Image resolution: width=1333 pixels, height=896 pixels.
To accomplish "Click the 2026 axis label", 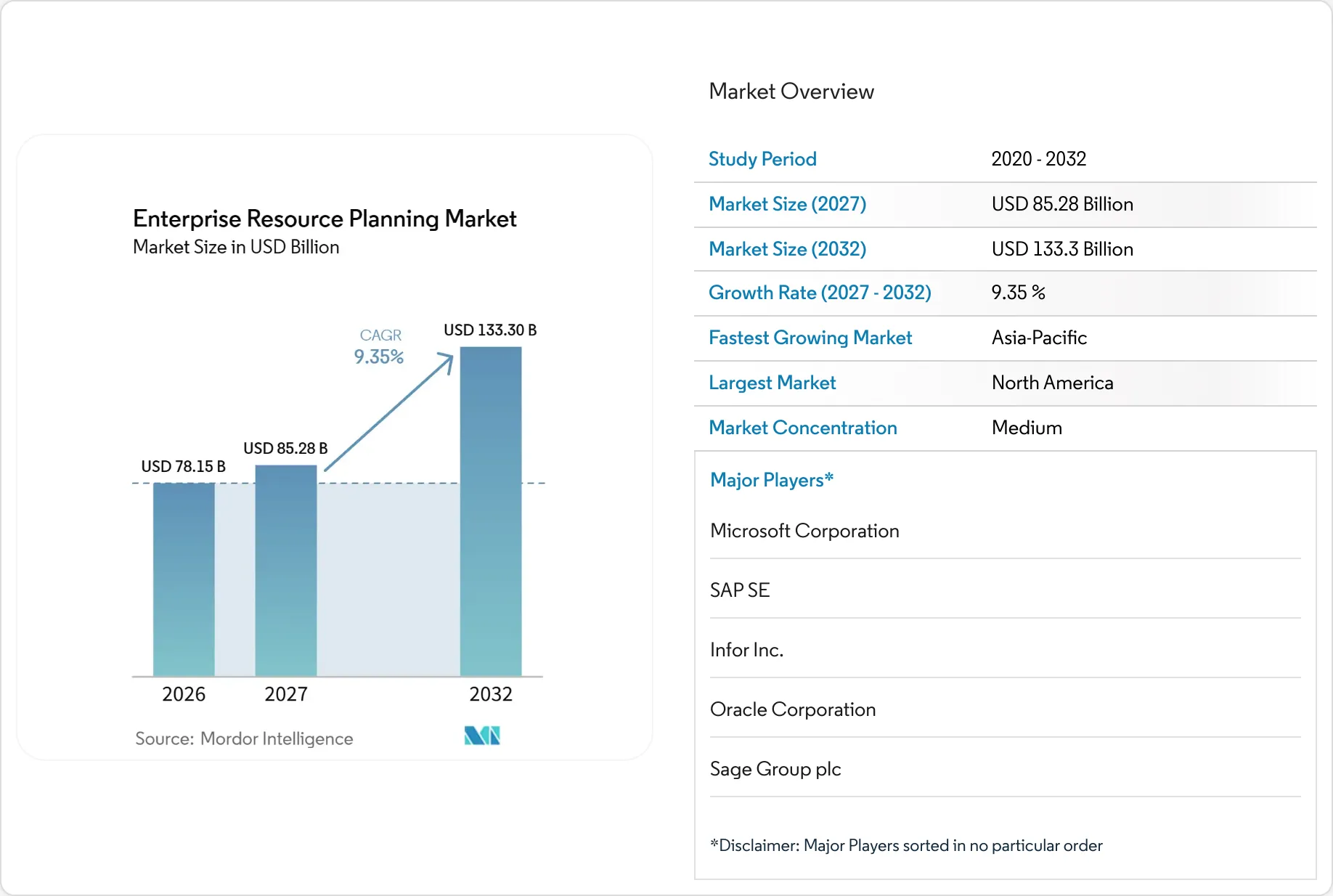I will coord(184,694).
